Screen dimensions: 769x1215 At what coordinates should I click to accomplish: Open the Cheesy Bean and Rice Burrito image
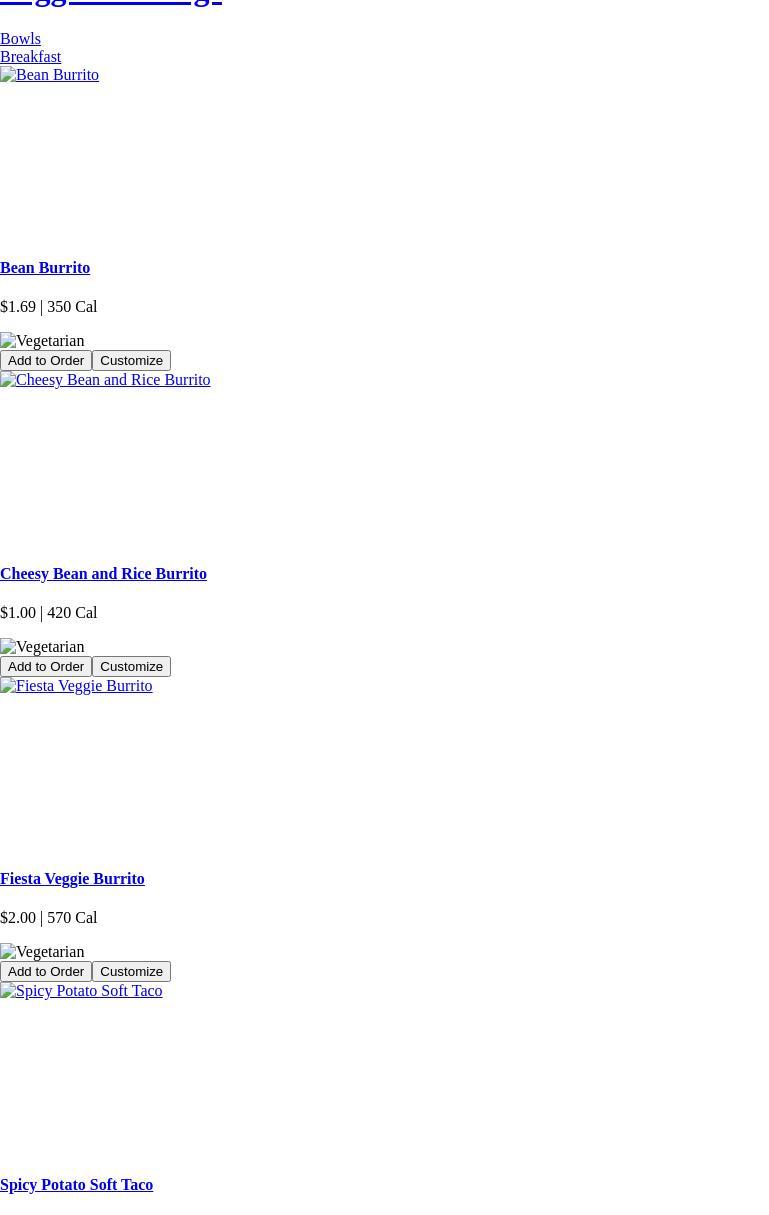(x=105, y=380)
